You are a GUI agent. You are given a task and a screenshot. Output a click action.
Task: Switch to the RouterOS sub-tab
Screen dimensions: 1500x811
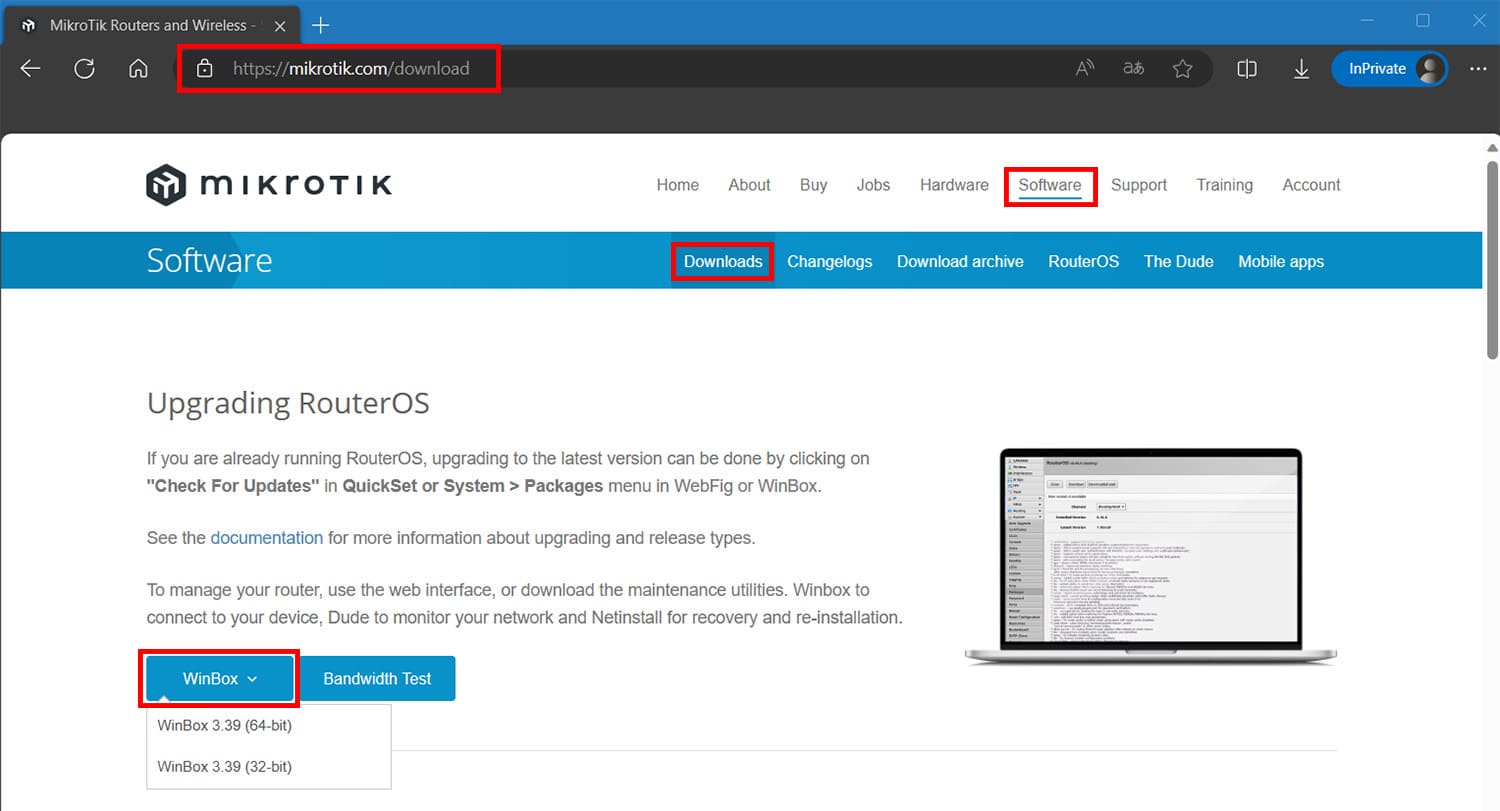[1083, 261]
